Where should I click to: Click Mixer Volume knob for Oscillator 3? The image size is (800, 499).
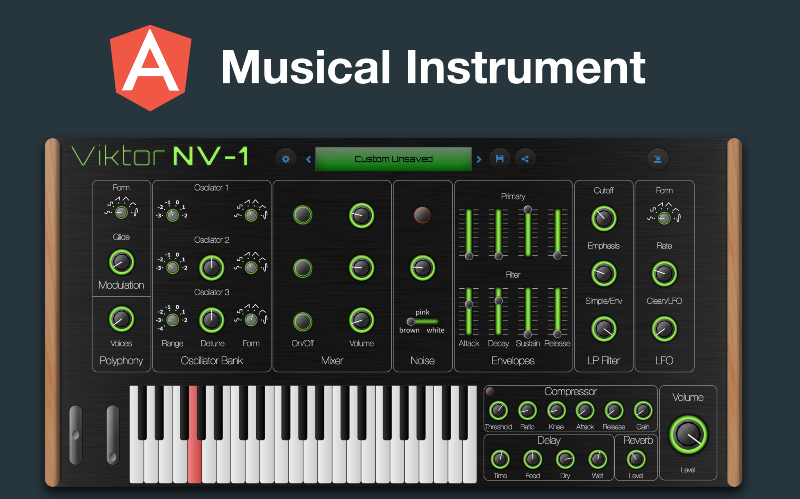(x=361, y=320)
